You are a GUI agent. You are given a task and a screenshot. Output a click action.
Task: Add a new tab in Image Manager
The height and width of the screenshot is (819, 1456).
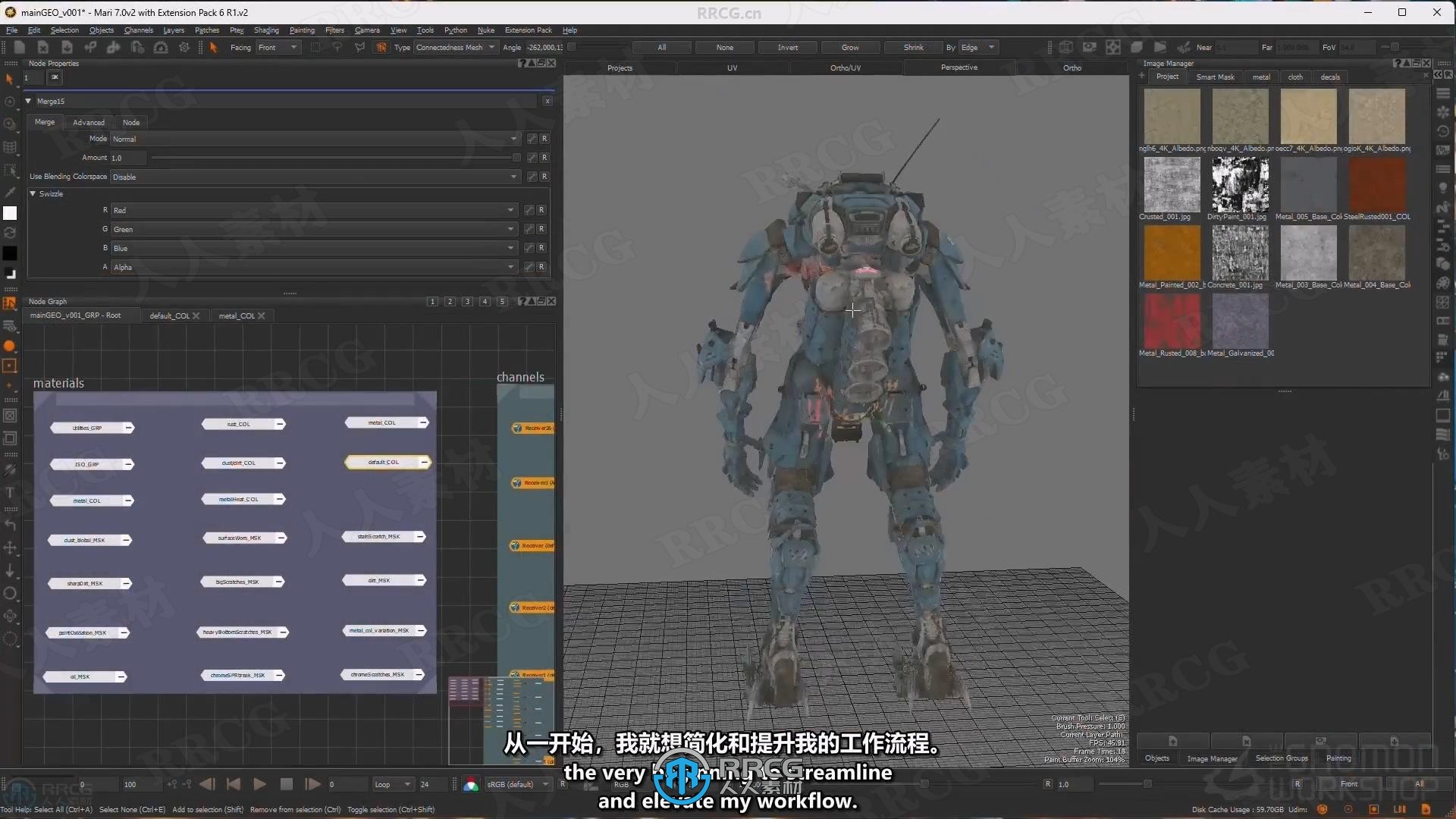click(x=1142, y=77)
